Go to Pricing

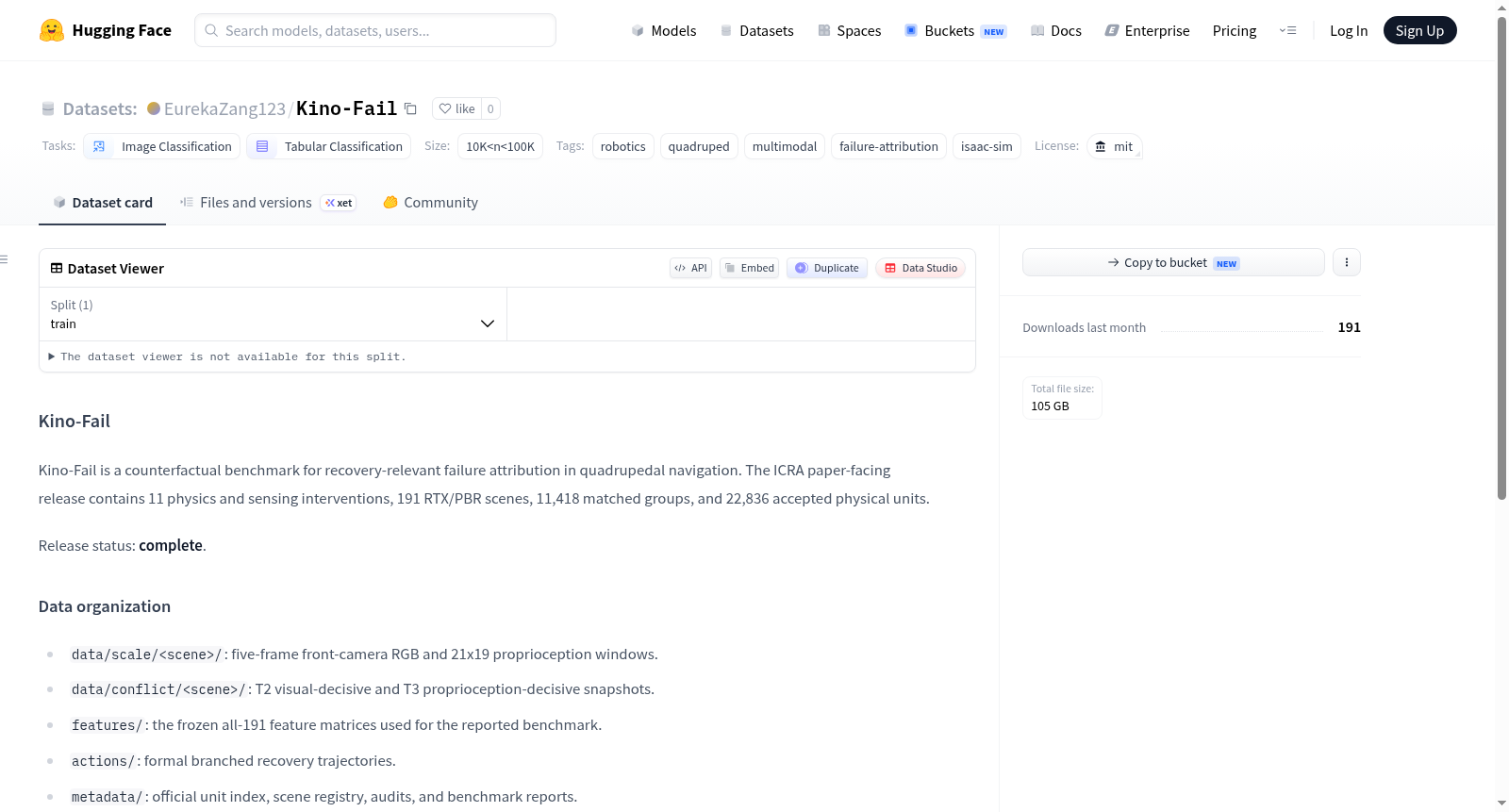(1235, 30)
